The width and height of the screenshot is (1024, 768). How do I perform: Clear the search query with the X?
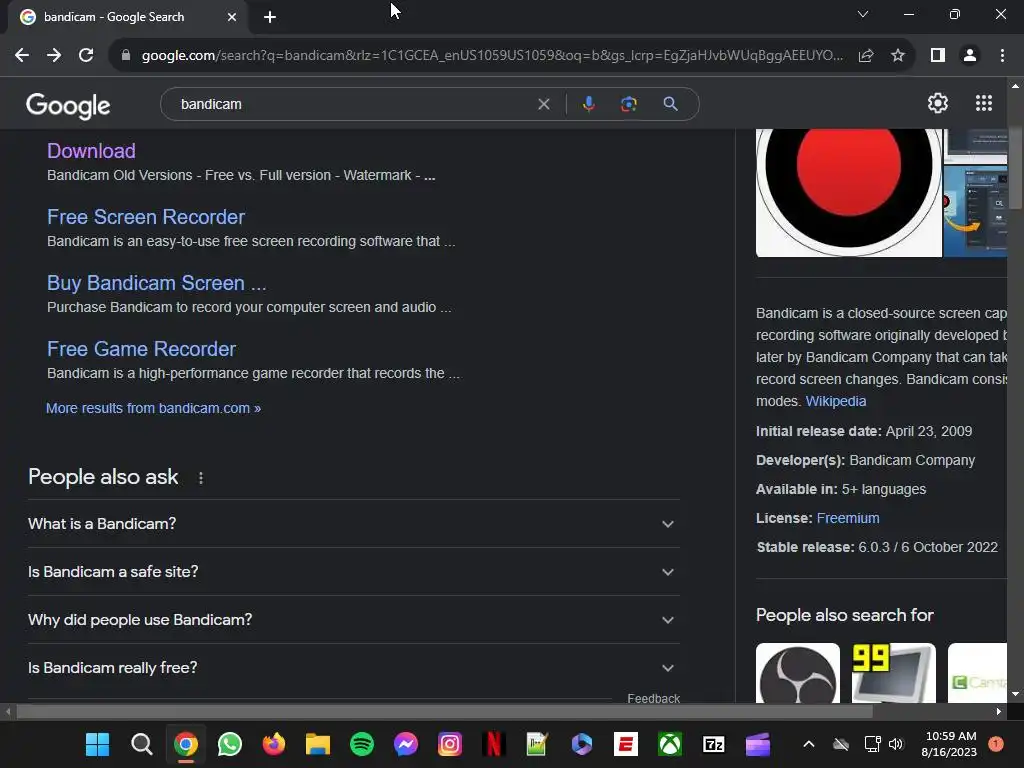click(x=543, y=104)
